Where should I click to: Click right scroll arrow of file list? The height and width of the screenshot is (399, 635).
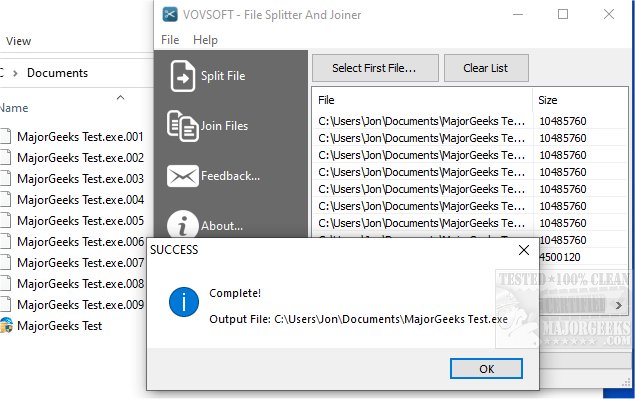tap(619, 305)
